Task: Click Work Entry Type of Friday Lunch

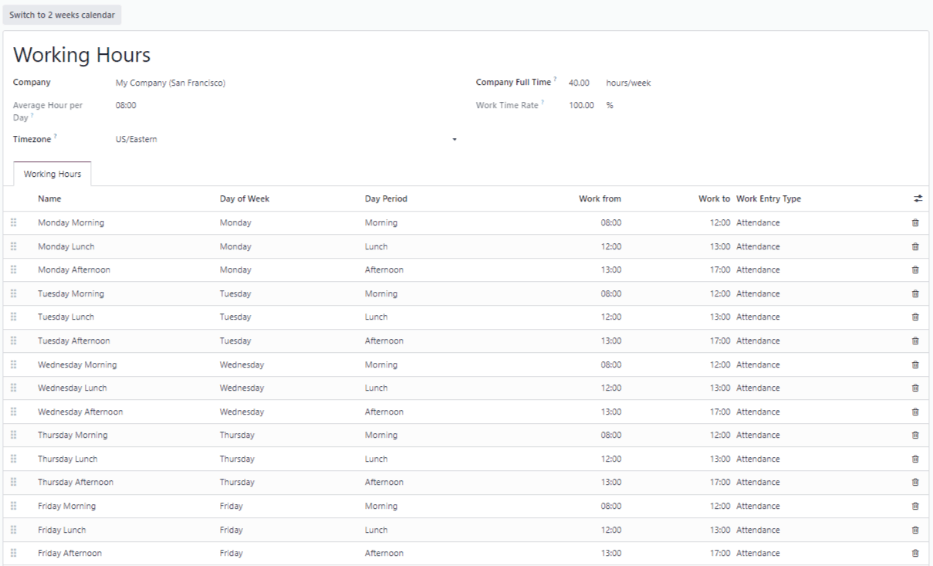Action: 758,530
